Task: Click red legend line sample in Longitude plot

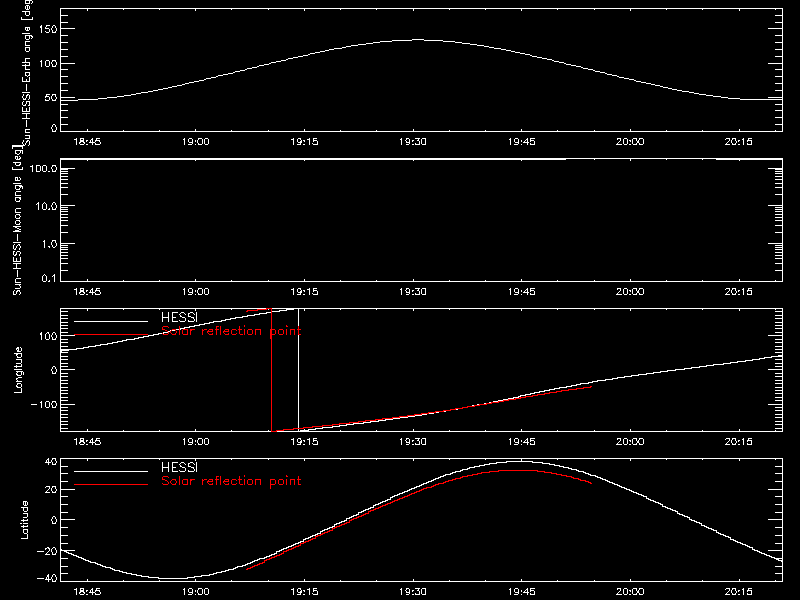Action: [111, 335]
